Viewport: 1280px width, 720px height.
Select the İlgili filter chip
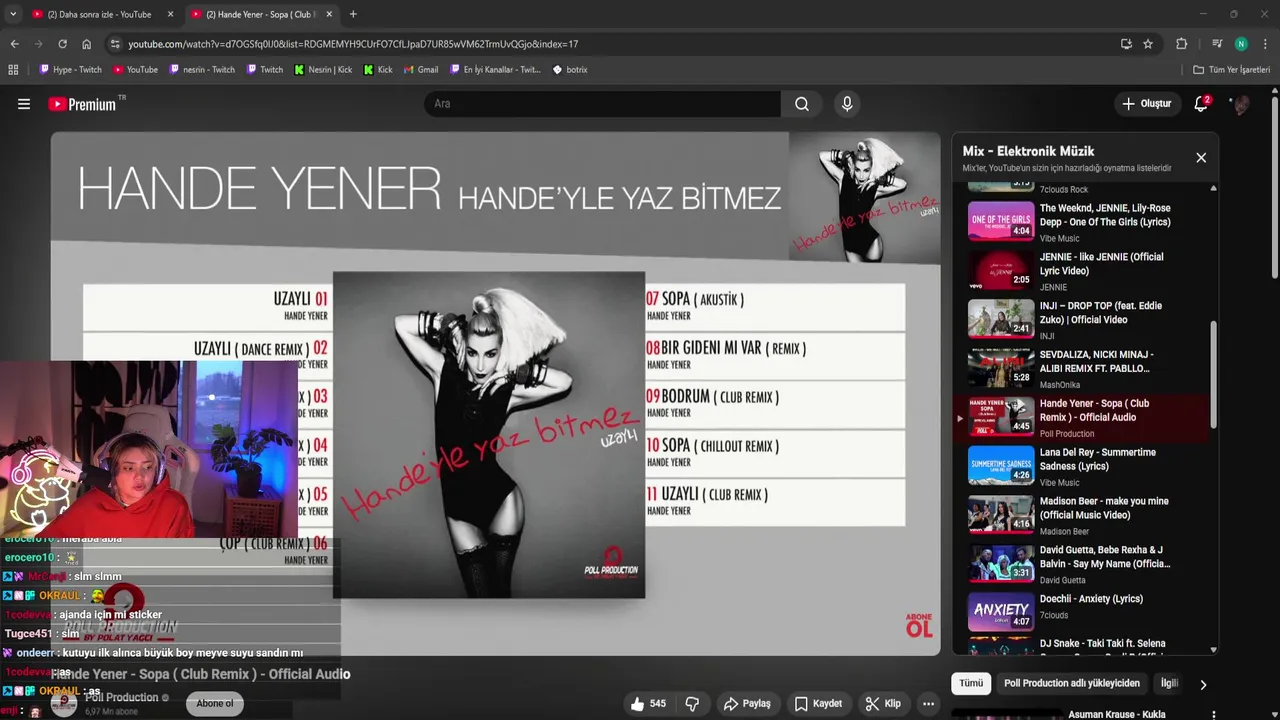point(1168,684)
